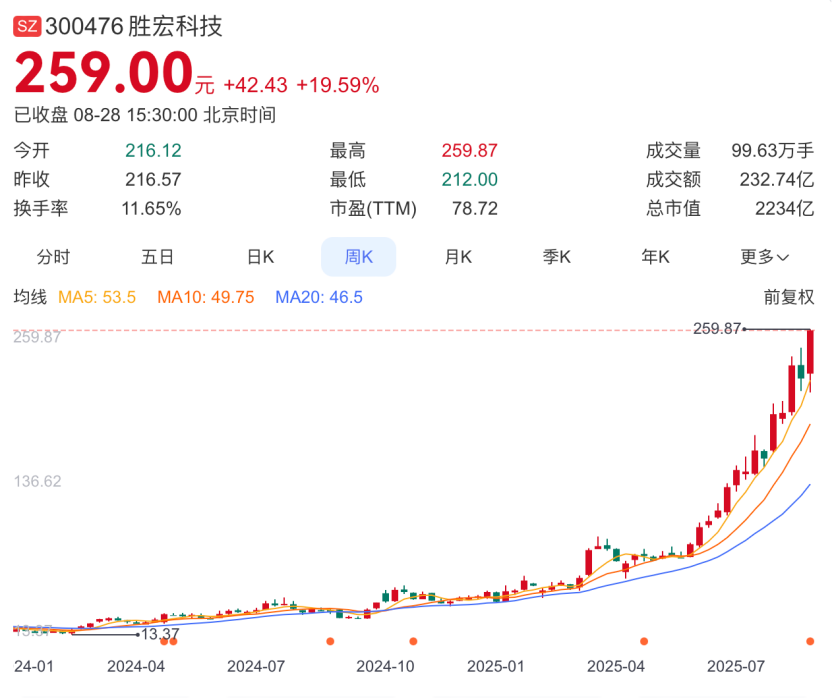Click the orange event dot at chart's right end
The image size is (832, 698).
point(810,641)
